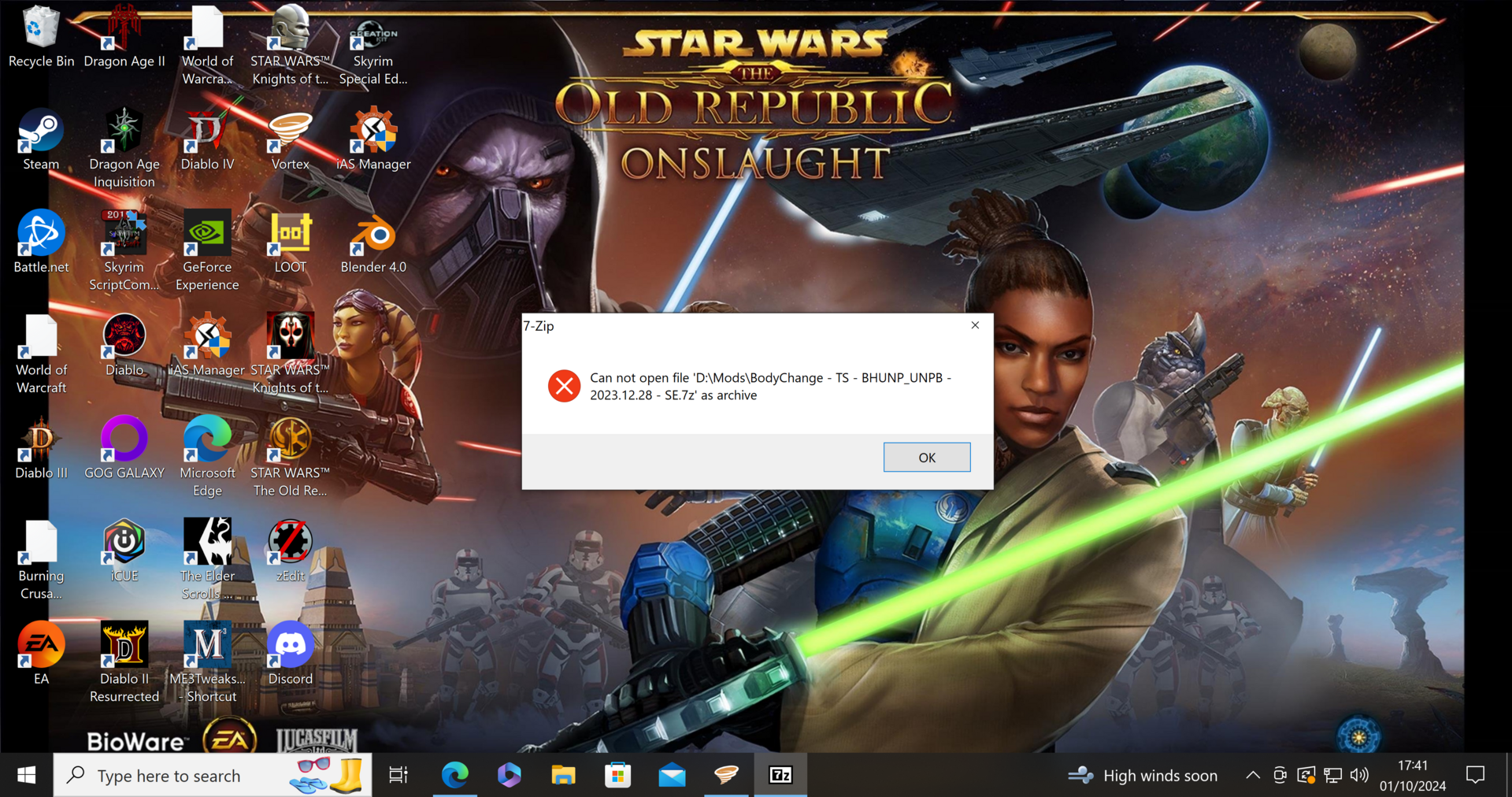Select the EA app shortcut
Image resolution: width=1512 pixels, height=797 pixels.
pos(41,654)
